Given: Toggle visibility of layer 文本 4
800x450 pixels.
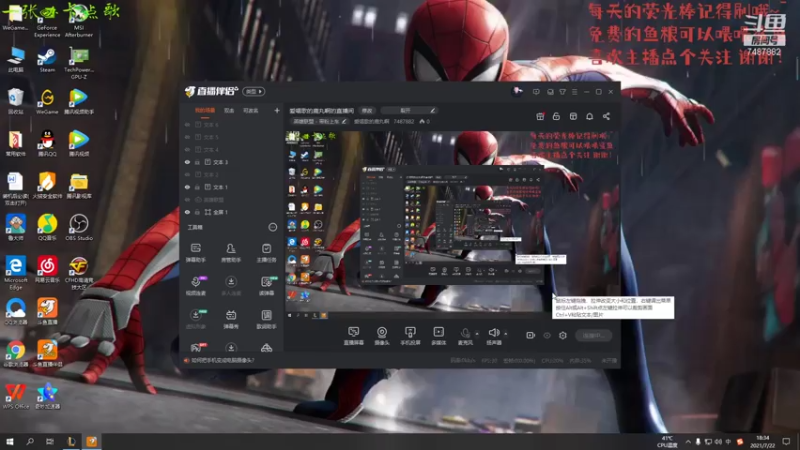Looking at the screenshot, I should (x=187, y=149).
